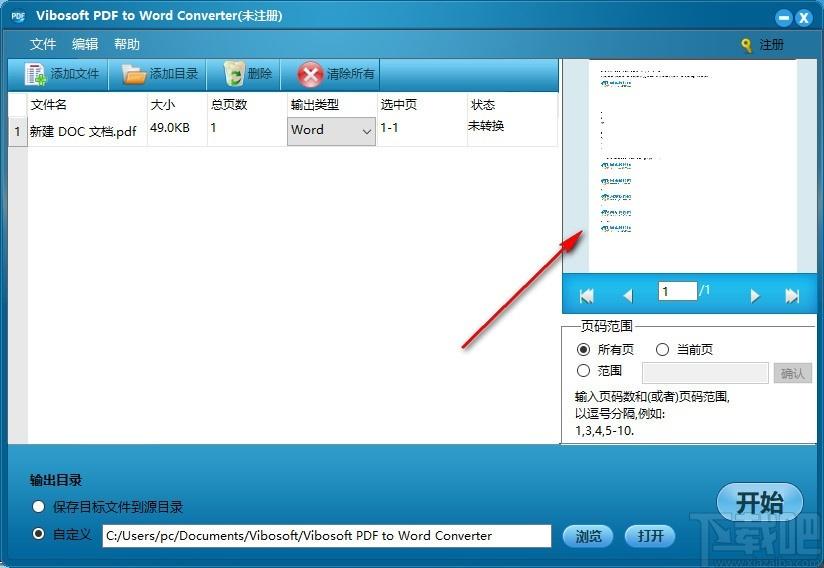This screenshot has width=824, height=568.
Task: Select the All Pages (所有页) radio button
Action: tap(583, 349)
